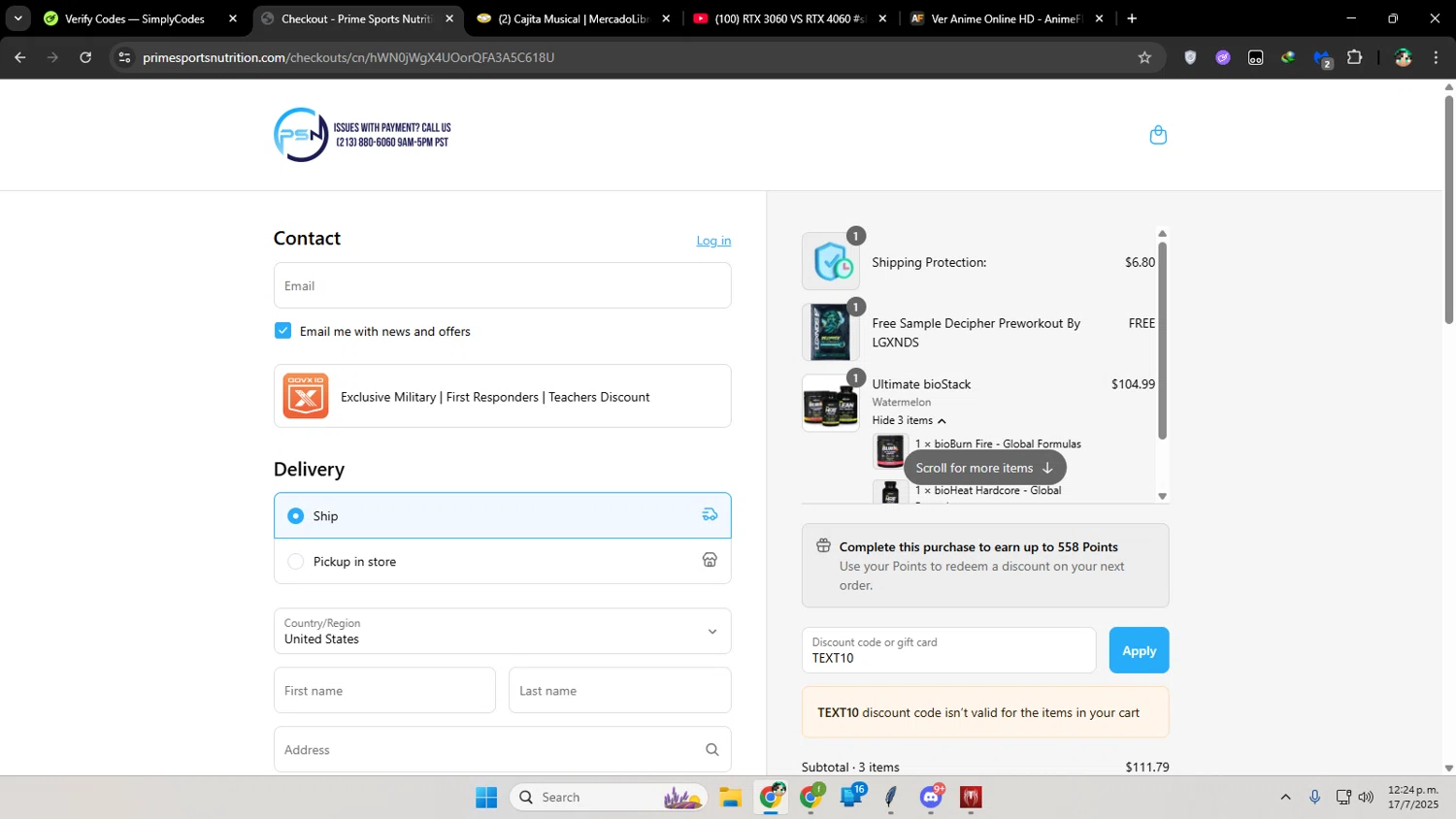Click Scroll for more items button

[984, 468]
